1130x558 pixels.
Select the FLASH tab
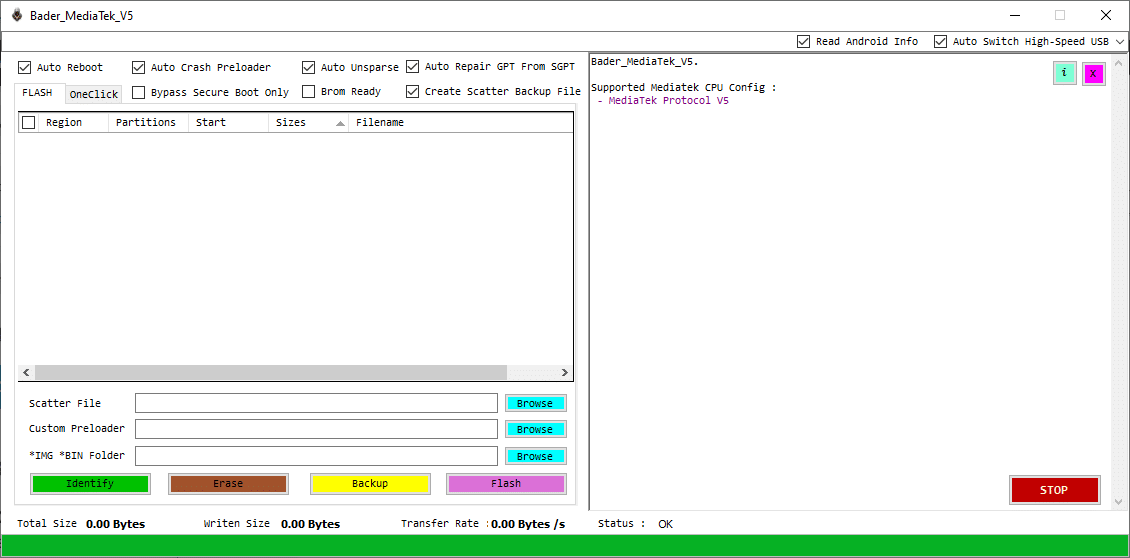point(38,93)
